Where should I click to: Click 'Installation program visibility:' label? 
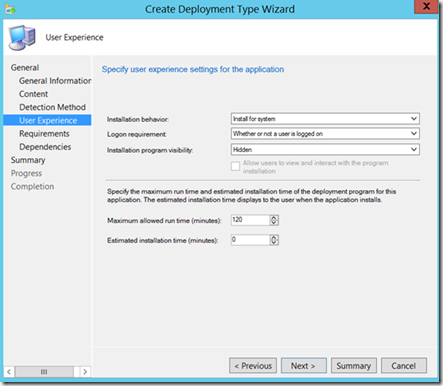pos(150,150)
